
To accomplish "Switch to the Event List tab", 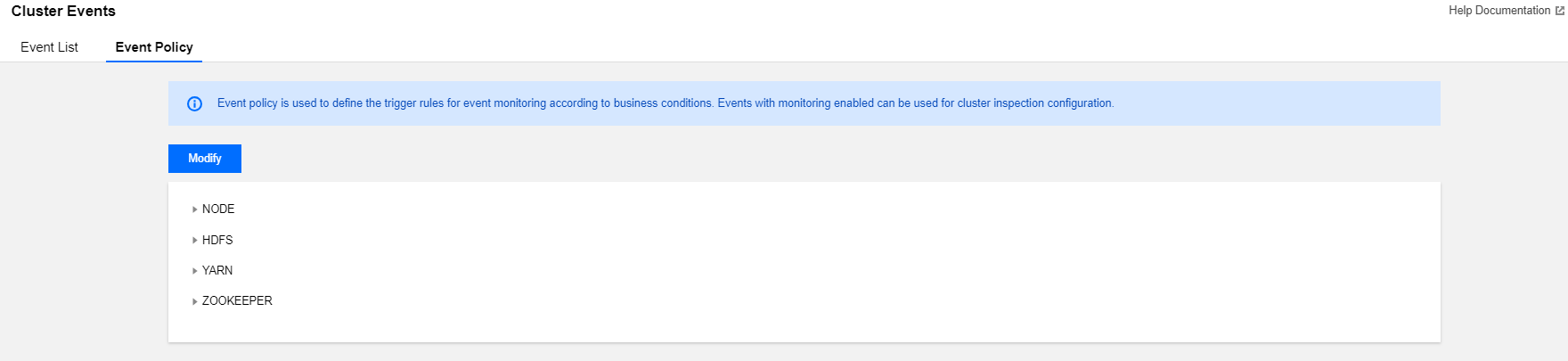I will click(x=49, y=47).
